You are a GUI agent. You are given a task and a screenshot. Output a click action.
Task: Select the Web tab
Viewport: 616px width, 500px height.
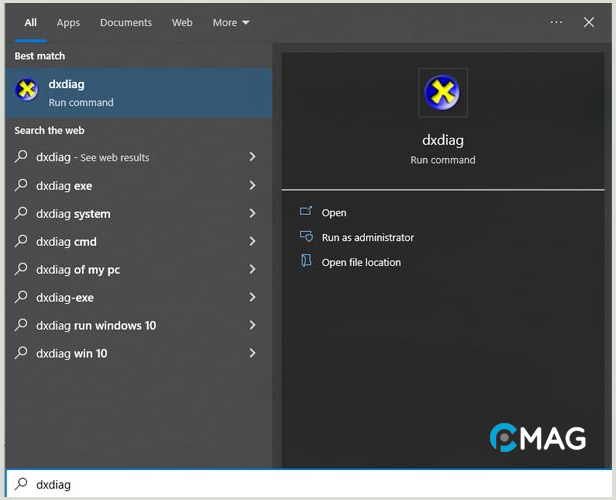click(182, 22)
